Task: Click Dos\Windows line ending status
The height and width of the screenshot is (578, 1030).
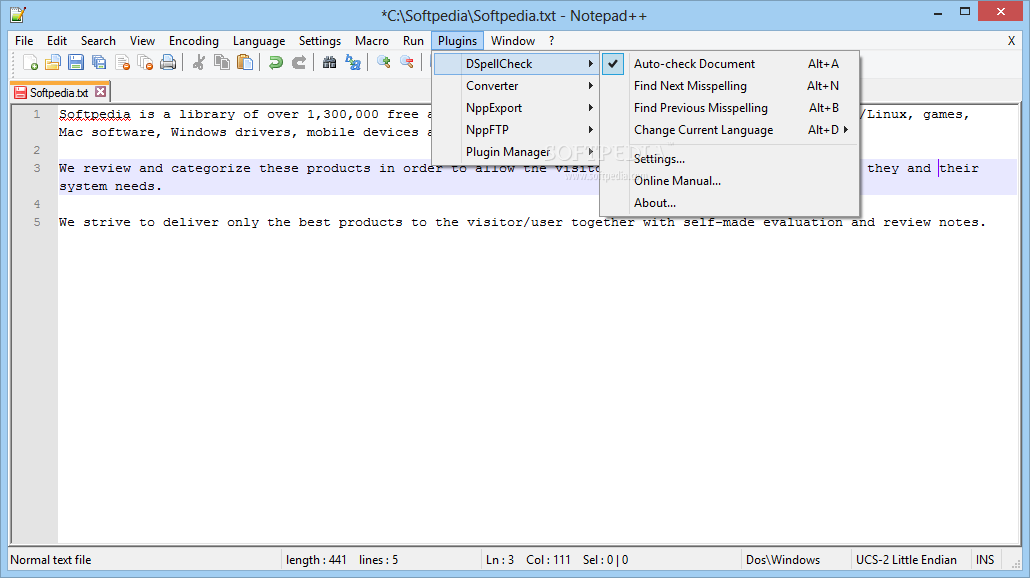Action: [783, 560]
